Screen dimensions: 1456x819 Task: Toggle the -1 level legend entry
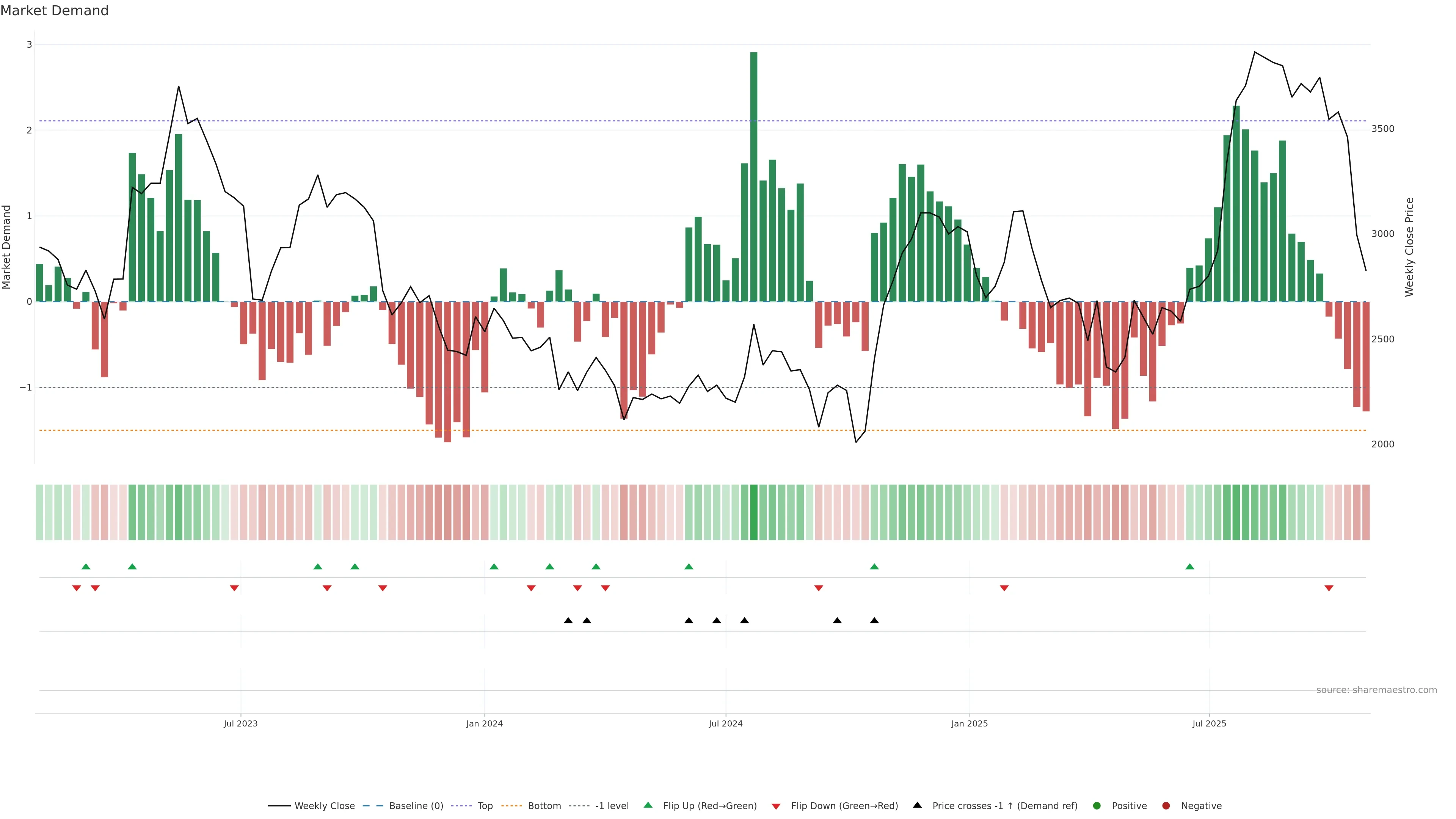pyautogui.click(x=612, y=805)
